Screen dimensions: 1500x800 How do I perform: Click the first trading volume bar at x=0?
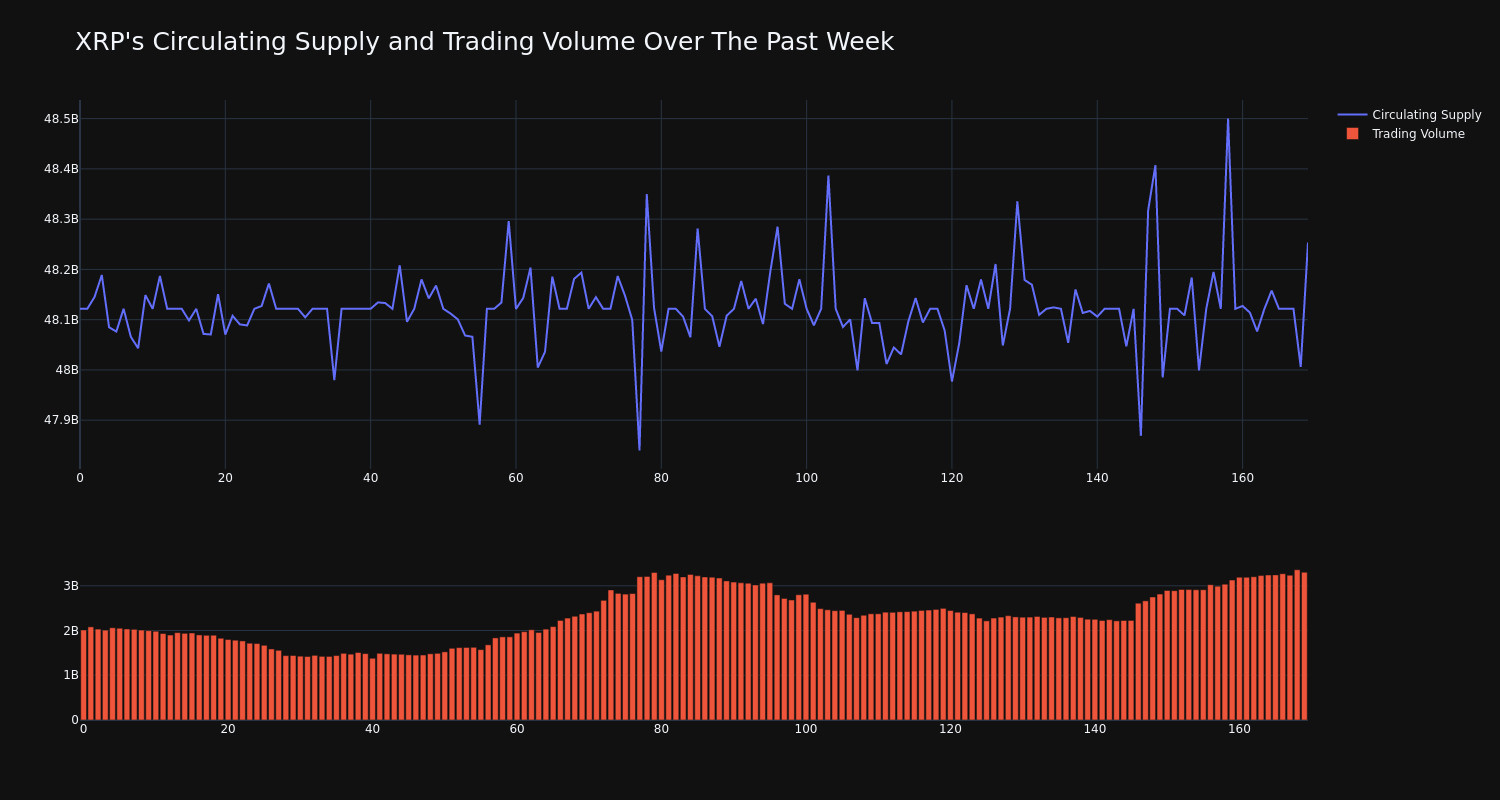pyautogui.click(x=83, y=675)
